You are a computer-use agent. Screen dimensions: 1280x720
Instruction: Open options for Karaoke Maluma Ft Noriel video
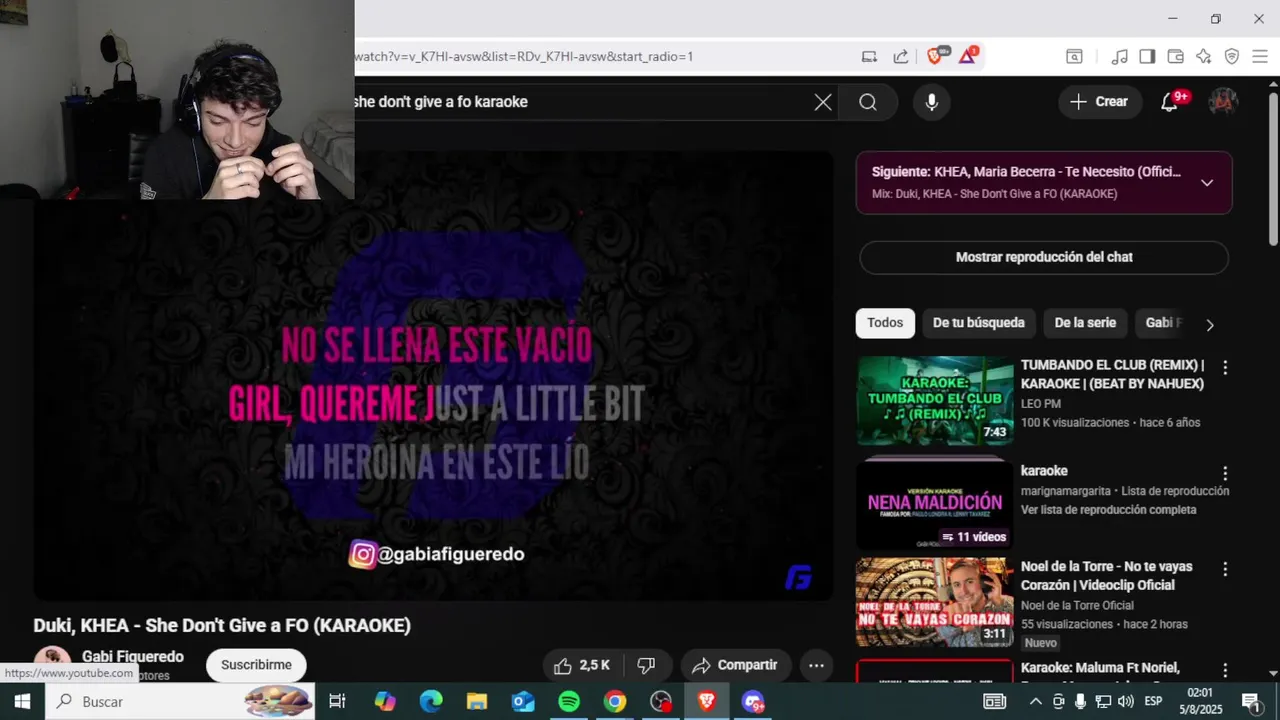tap(1225, 670)
